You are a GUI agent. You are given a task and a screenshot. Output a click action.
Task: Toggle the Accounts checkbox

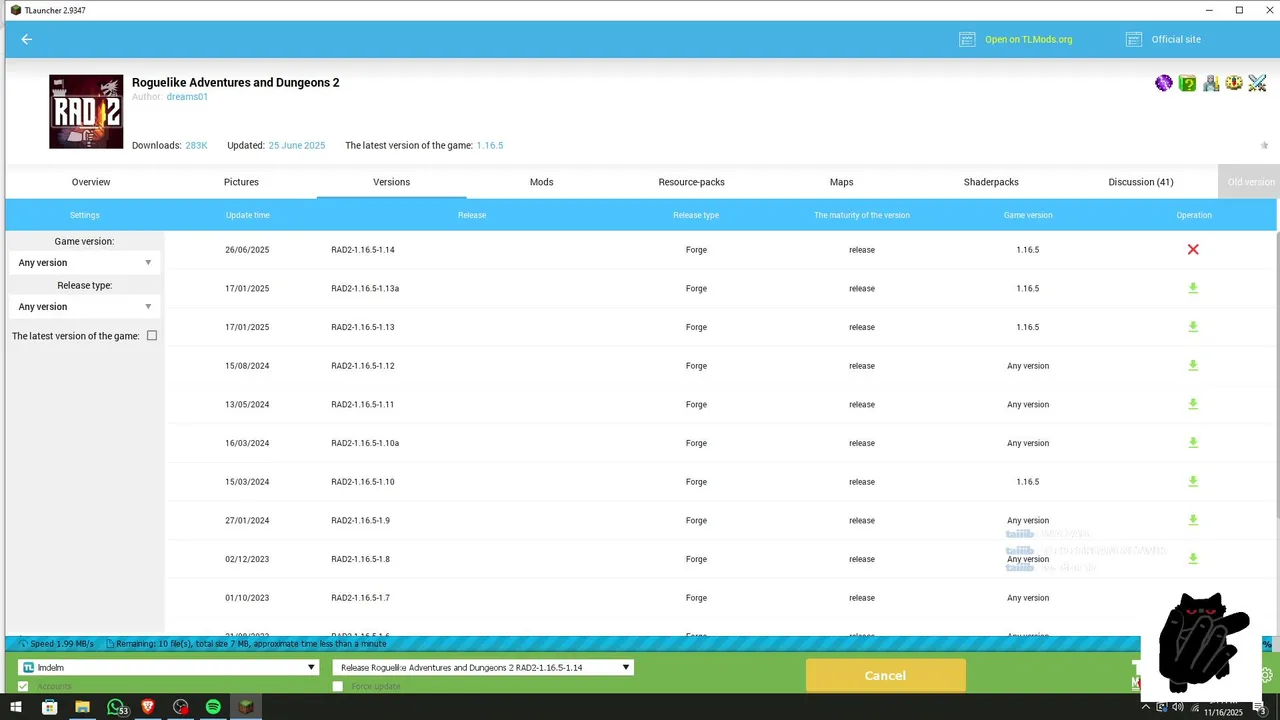tap(23, 686)
